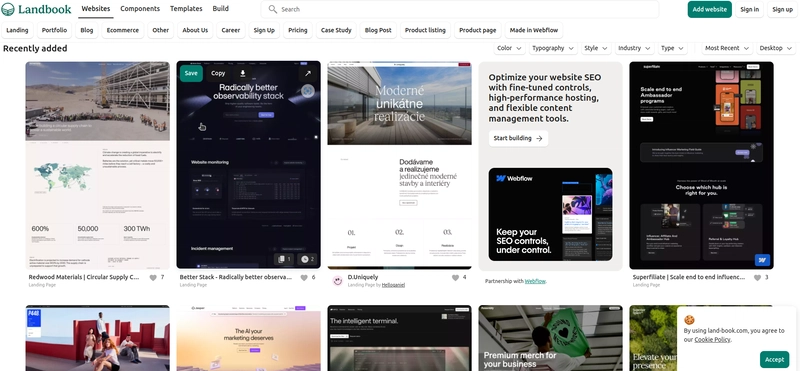Open Superfiliate title link

point(689,277)
